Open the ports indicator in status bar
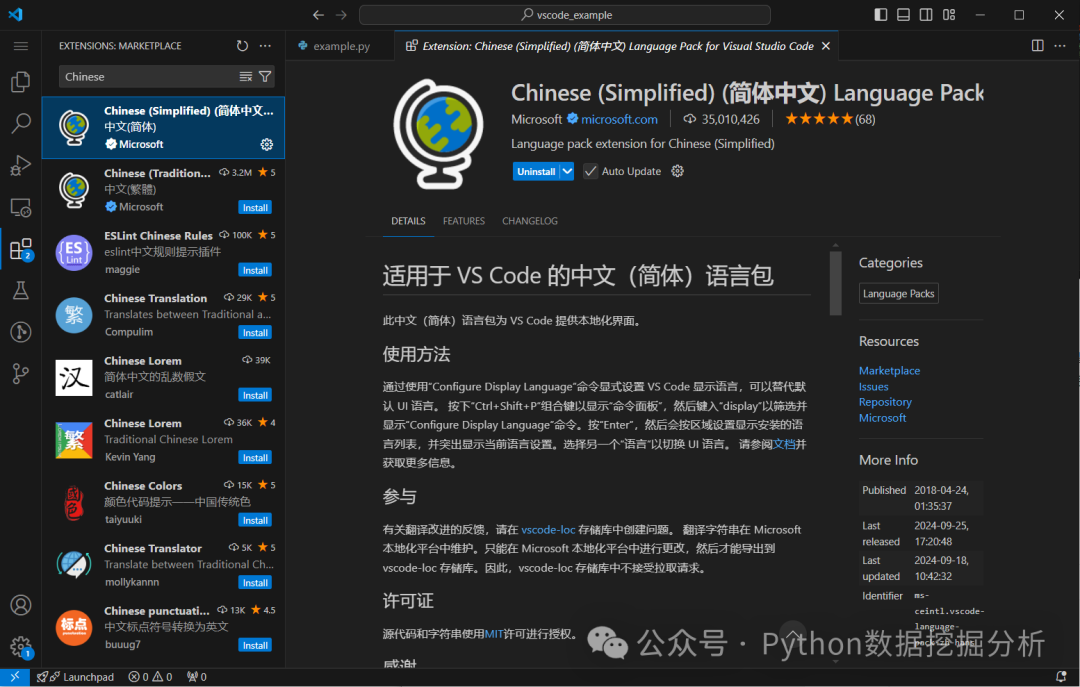This screenshot has width=1080, height=687. (x=196, y=677)
